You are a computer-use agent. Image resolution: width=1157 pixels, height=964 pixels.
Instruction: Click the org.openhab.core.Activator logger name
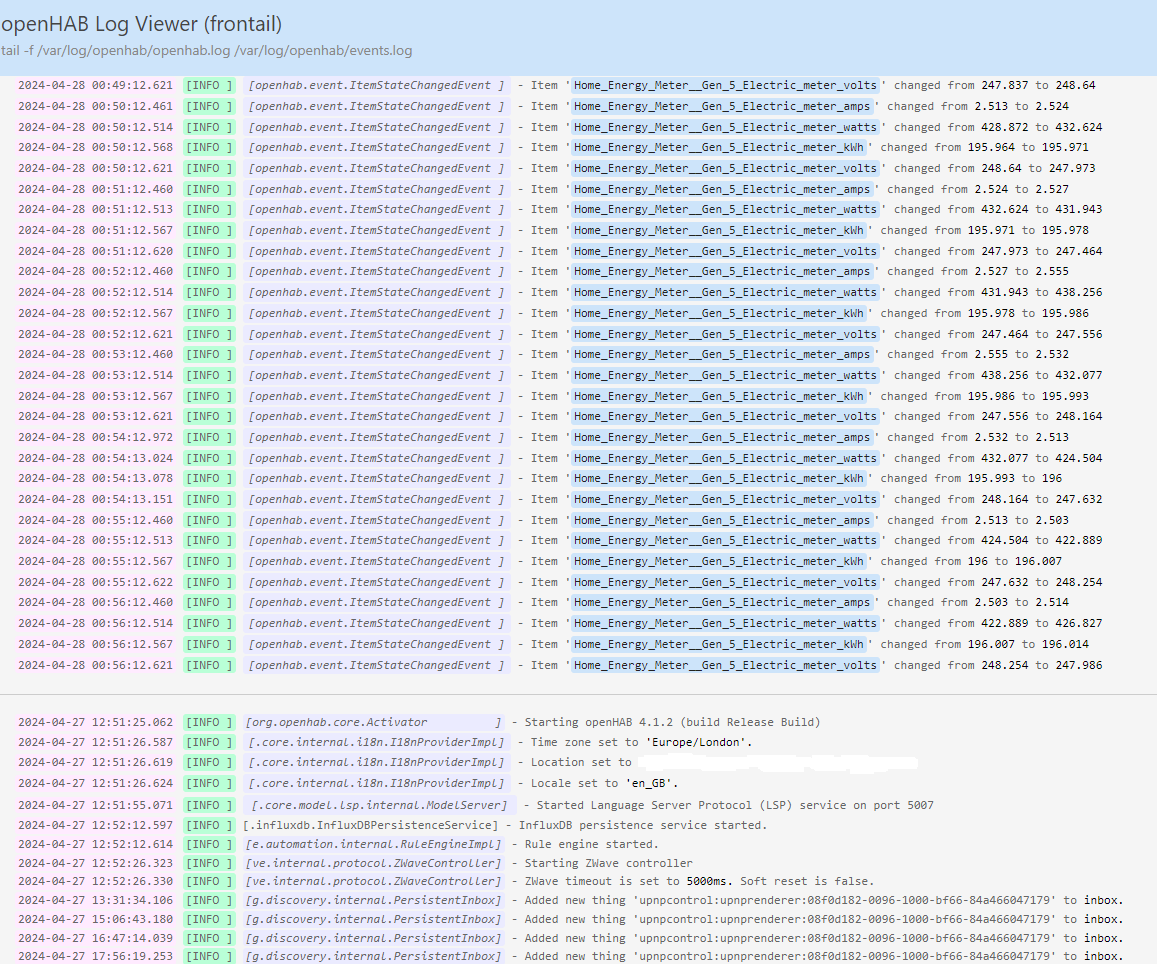[x=340, y=723]
